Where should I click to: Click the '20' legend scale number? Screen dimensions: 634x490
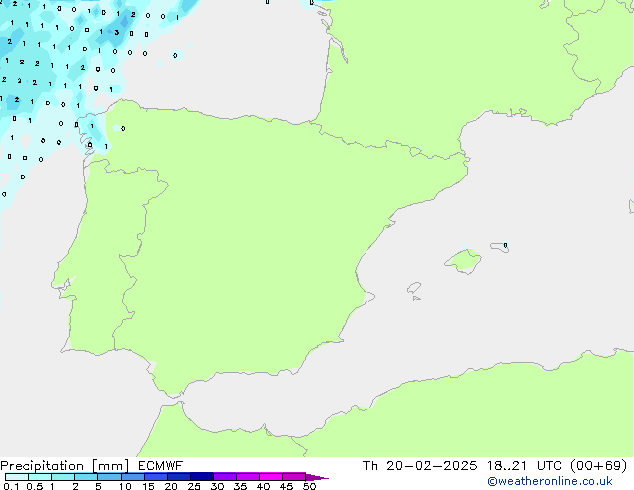[x=171, y=486]
